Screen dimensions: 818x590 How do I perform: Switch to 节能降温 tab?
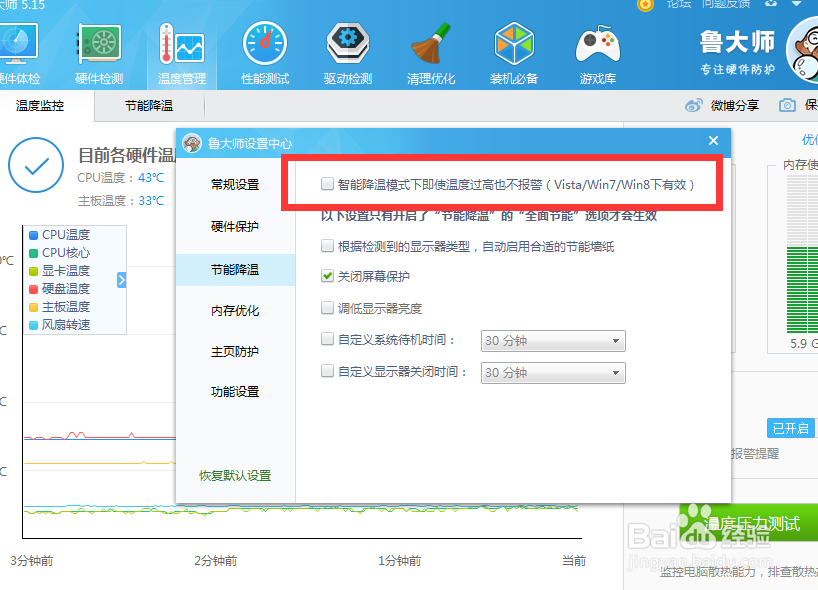[x=149, y=106]
